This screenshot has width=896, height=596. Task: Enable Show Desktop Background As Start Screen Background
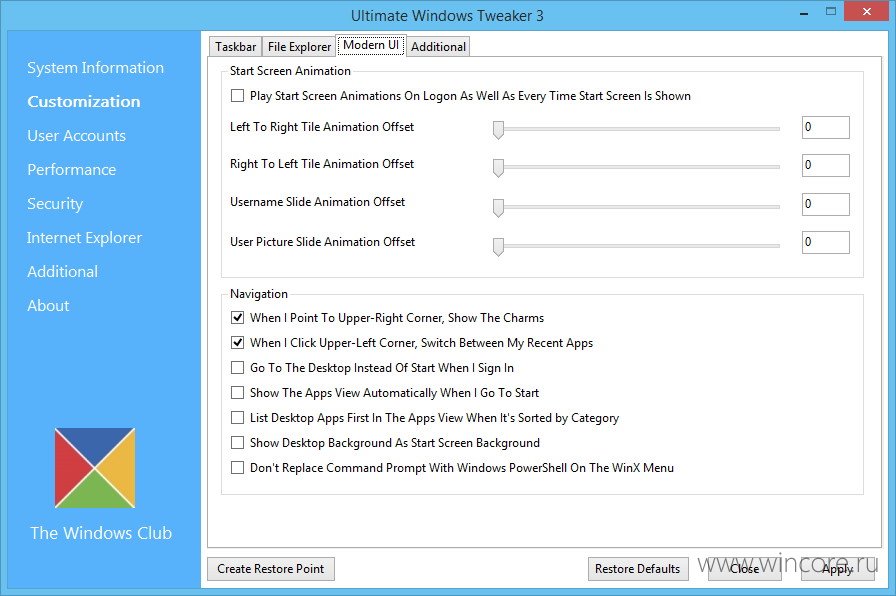pos(237,443)
